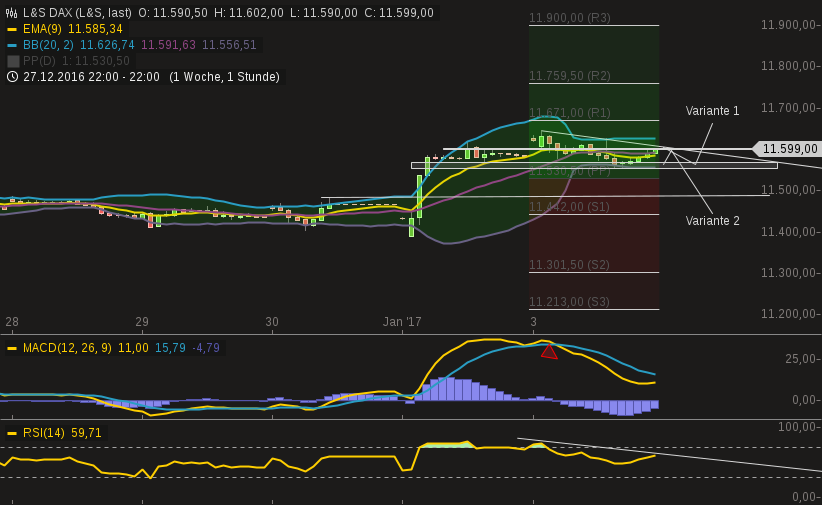Open the 1 Woche, 1 Stunde timeframe selector
822x505 pixels.
click(x=225, y=77)
